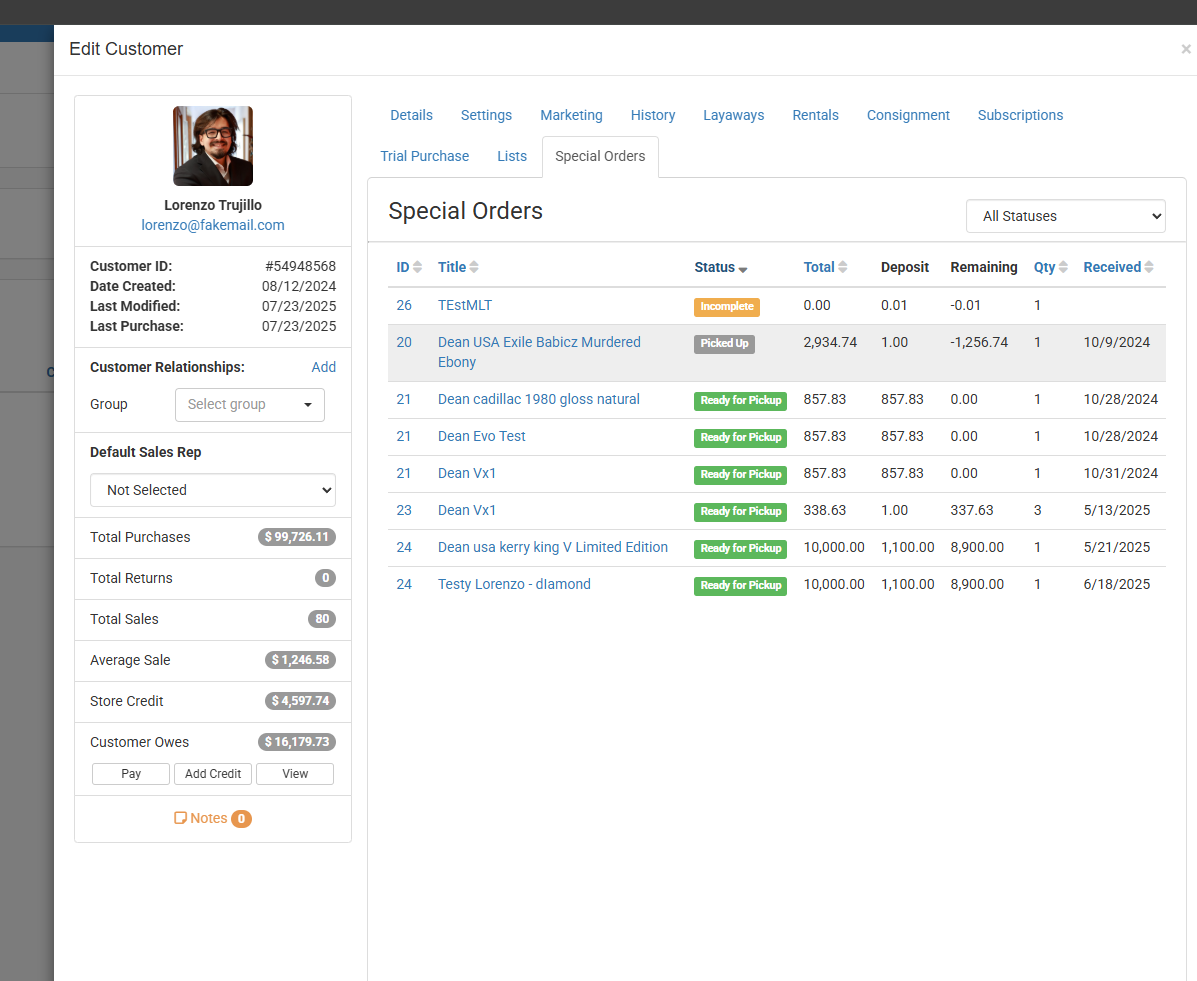Open the Consignment tab
The image size is (1197, 981).
tap(908, 115)
